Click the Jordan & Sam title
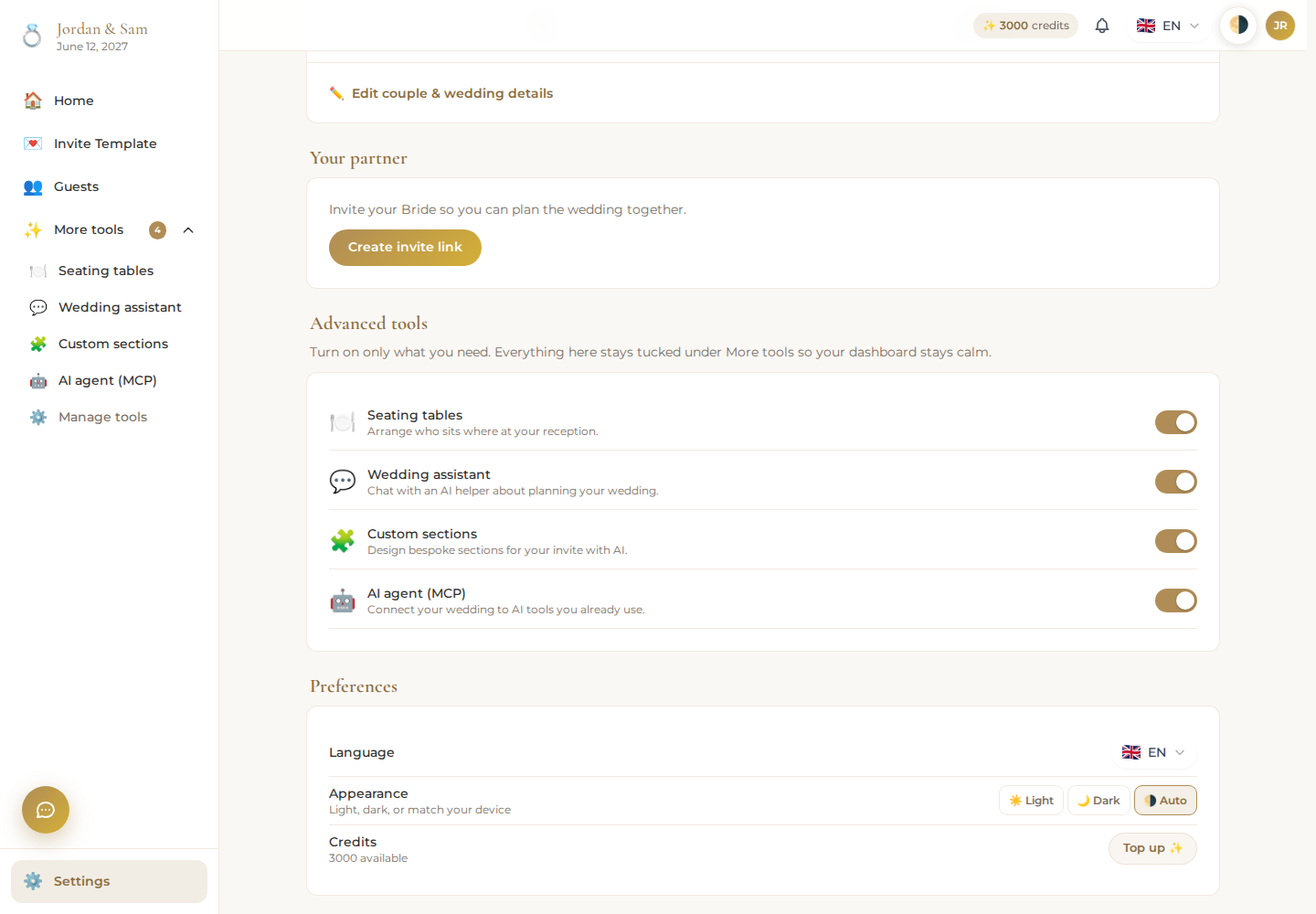Screen dimensions: 1316x914 [102, 29]
